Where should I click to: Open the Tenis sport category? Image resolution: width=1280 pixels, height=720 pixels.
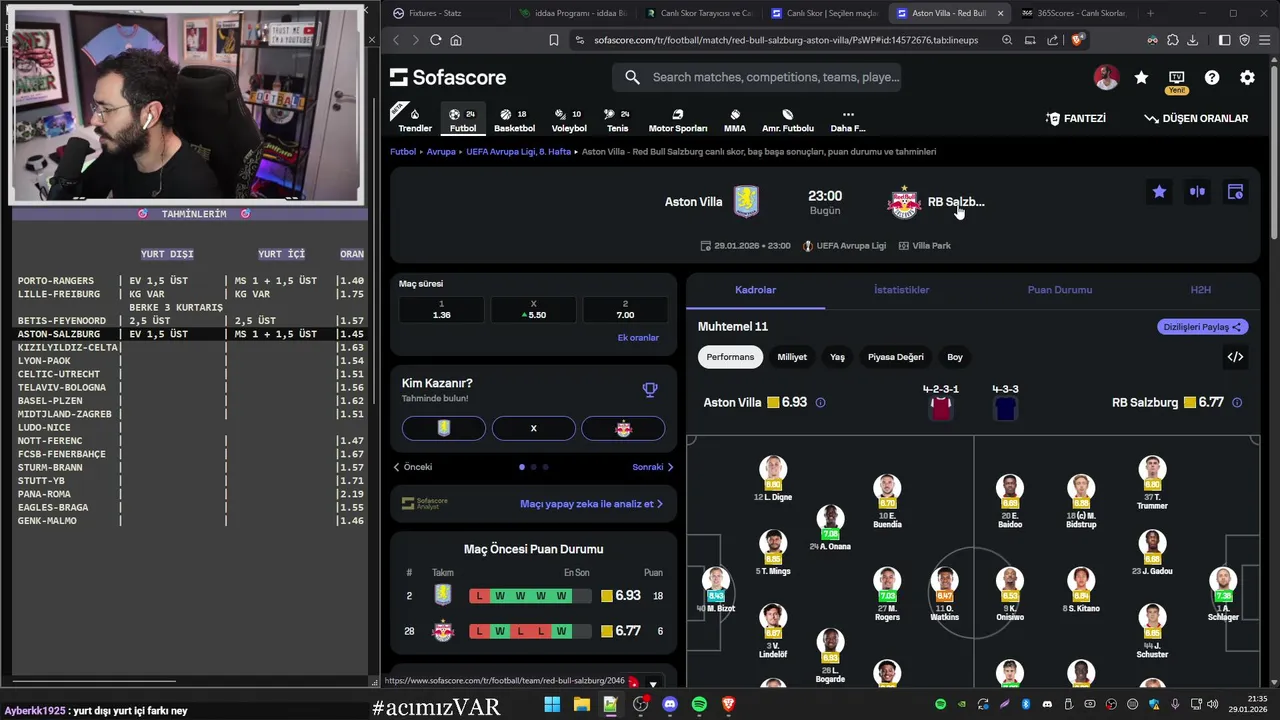(617, 120)
